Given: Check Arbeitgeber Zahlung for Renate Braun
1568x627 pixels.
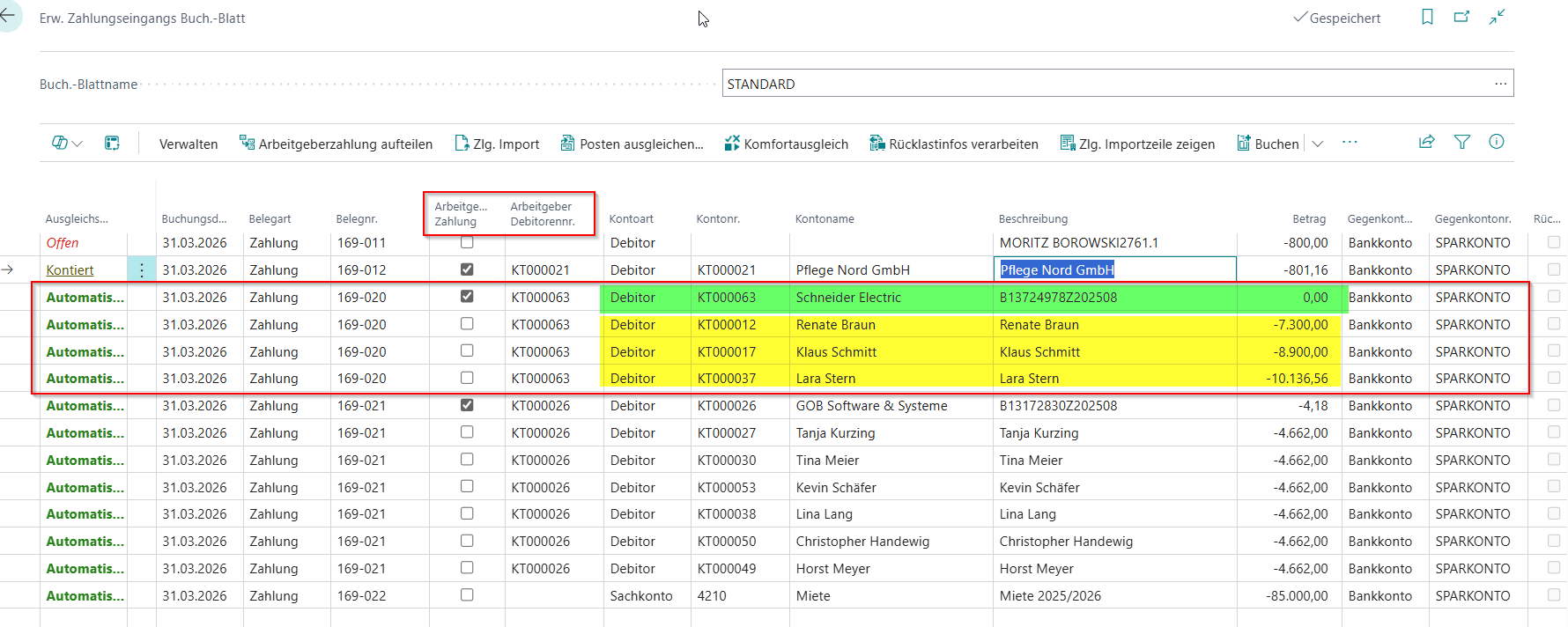Looking at the screenshot, I should tap(467, 324).
